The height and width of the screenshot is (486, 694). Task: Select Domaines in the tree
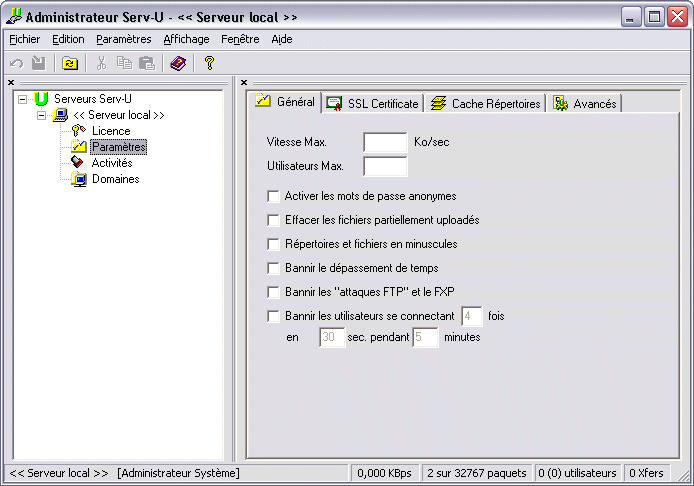(x=116, y=179)
